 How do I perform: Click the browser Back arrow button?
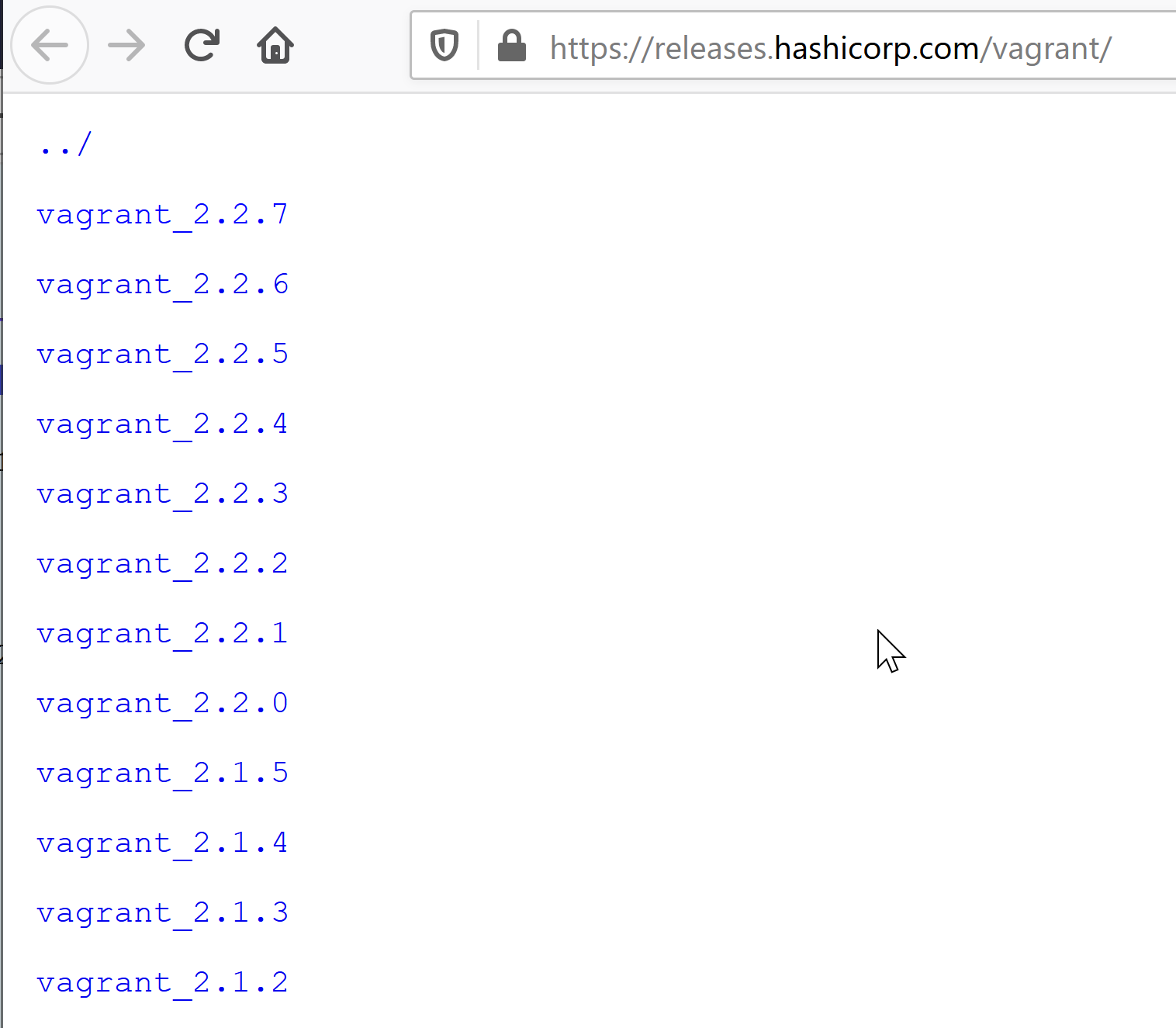tap(50, 46)
